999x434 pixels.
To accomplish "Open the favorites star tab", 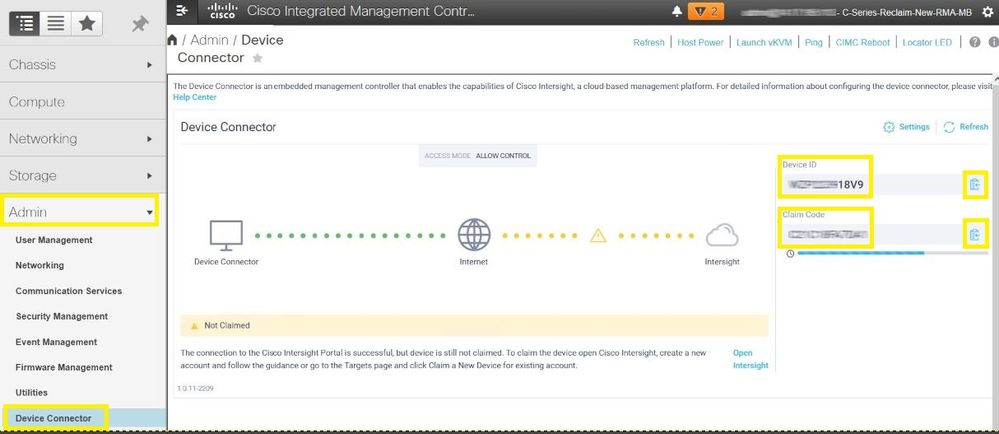I will [x=87, y=24].
